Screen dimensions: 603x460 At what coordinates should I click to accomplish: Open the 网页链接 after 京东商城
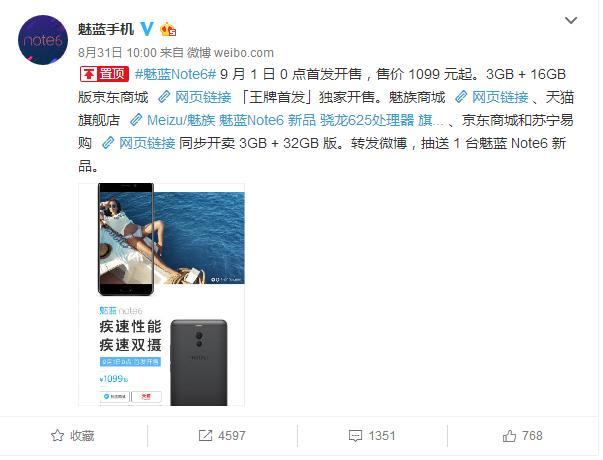195,97
